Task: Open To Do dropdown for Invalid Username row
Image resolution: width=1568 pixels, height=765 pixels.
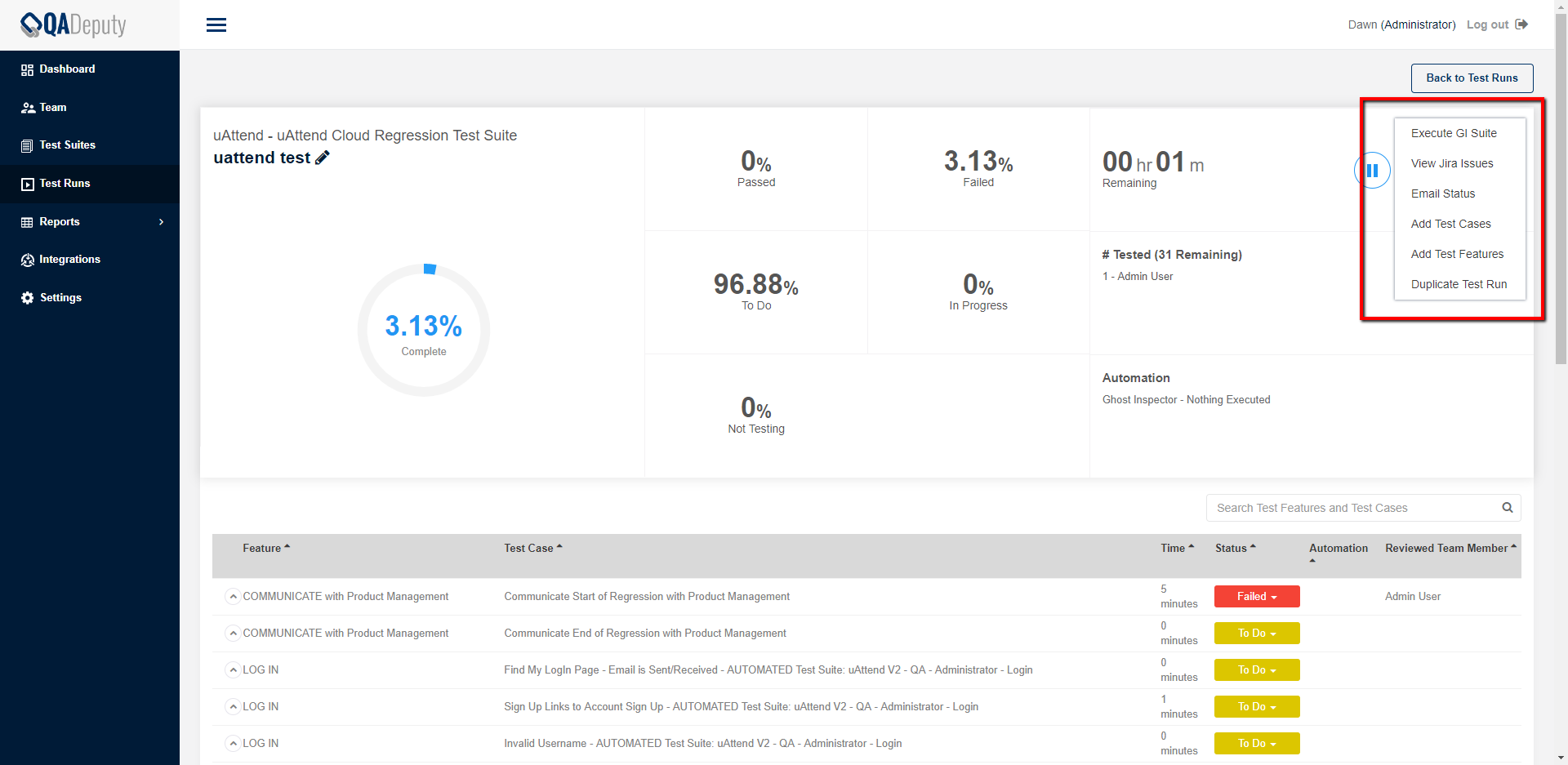Action: tap(1257, 744)
